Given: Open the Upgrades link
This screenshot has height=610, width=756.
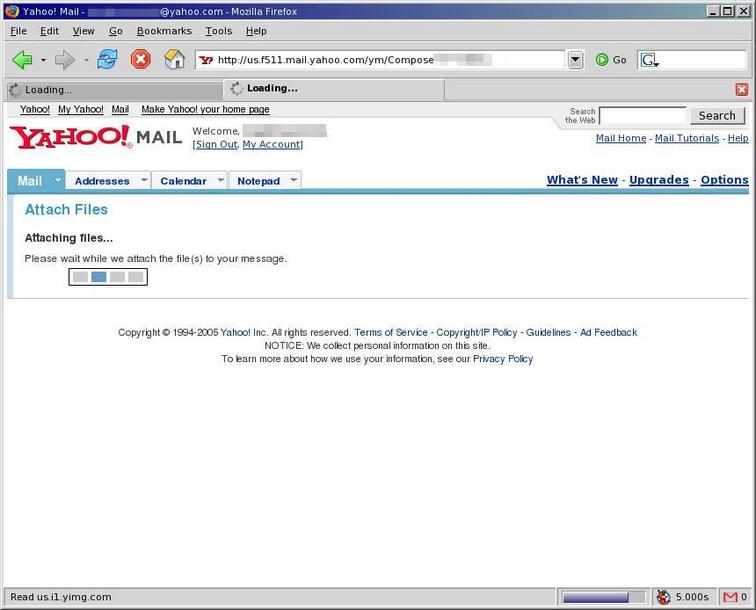Looking at the screenshot, I should [659, 180].
